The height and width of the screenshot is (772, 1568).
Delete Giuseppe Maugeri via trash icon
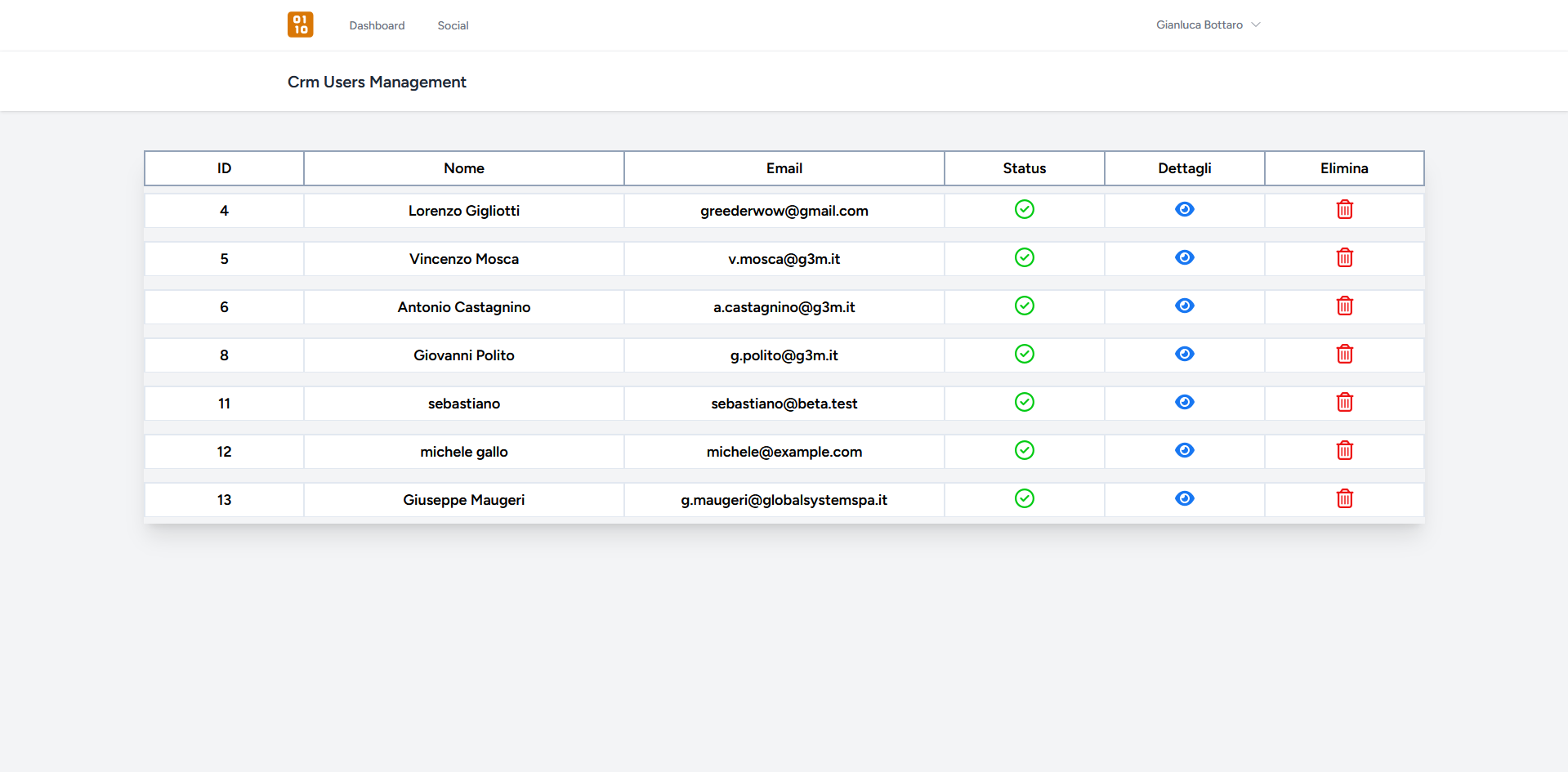tap(1344, 499)
